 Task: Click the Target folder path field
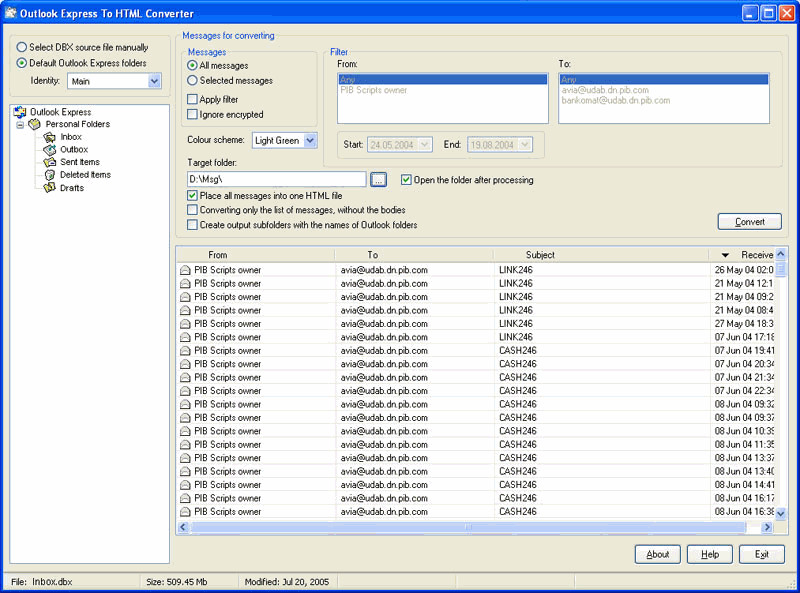(x=277, y=179)
